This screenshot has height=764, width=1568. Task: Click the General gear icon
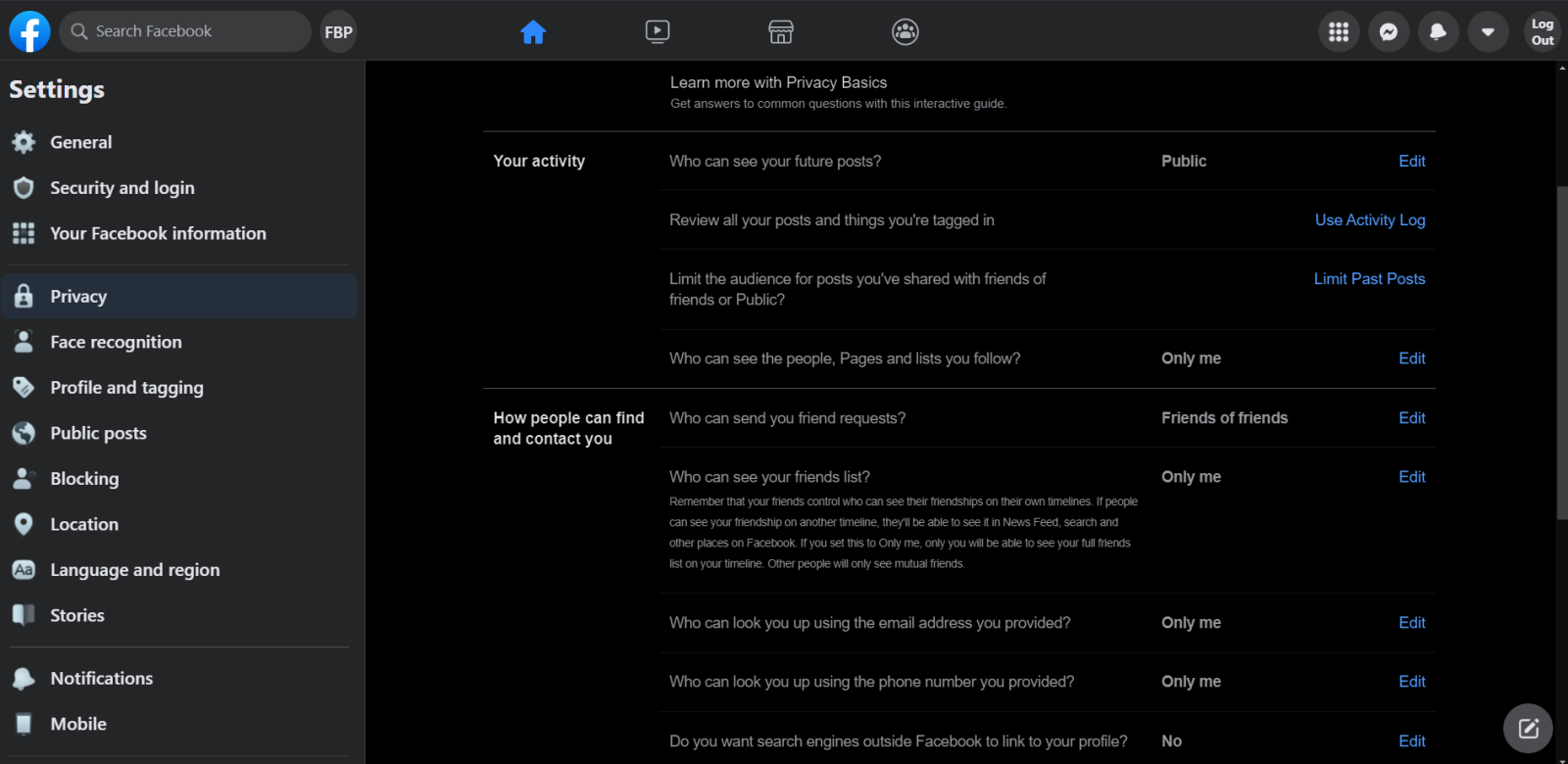pos(24,142)
